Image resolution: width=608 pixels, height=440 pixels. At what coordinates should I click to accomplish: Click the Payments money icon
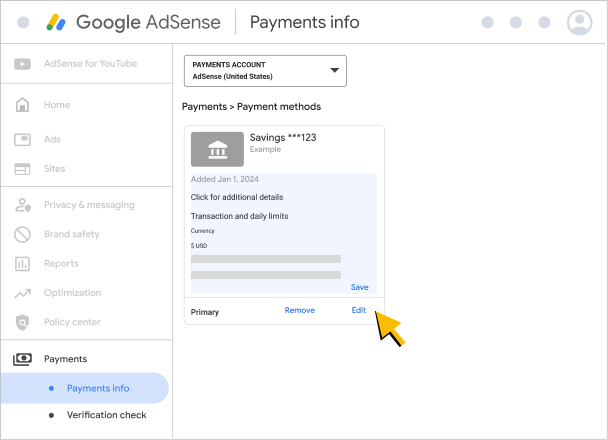click(22, 359)
